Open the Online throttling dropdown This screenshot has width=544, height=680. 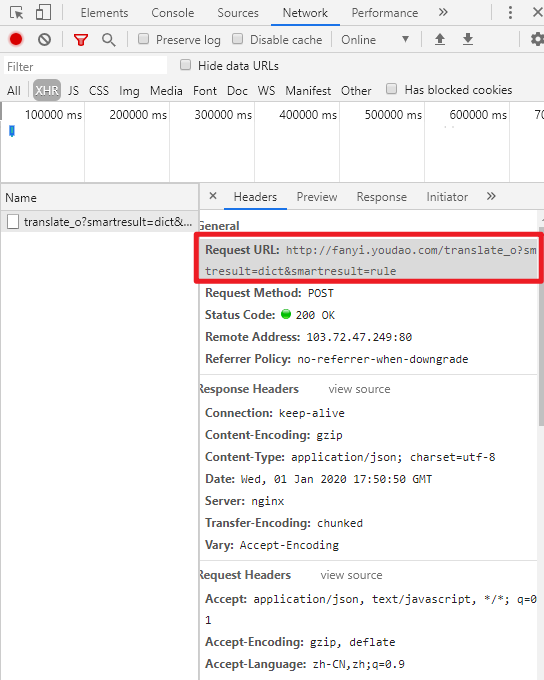(x=375, y=39)
